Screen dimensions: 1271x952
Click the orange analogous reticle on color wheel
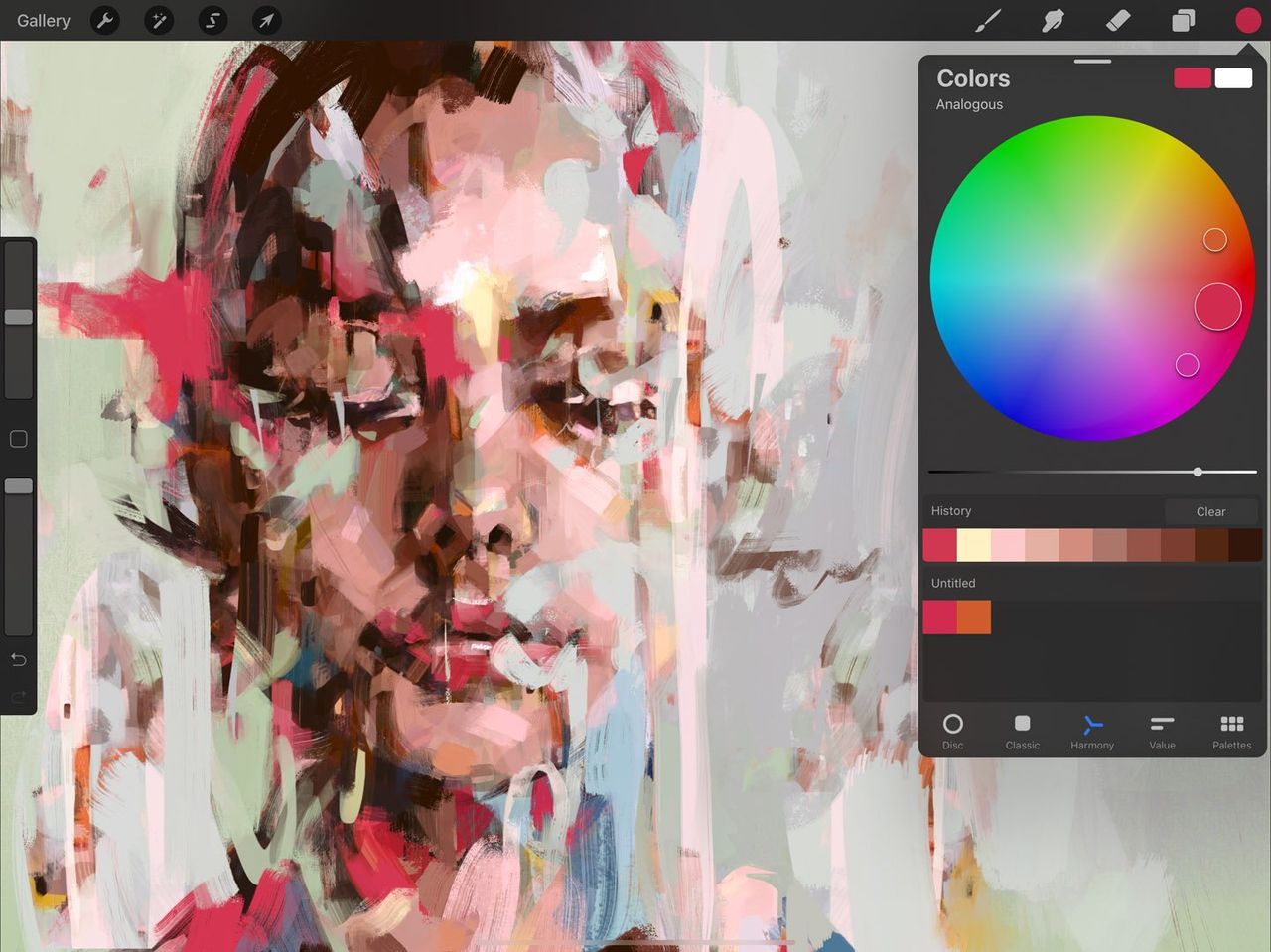(x=1215, y=240)
